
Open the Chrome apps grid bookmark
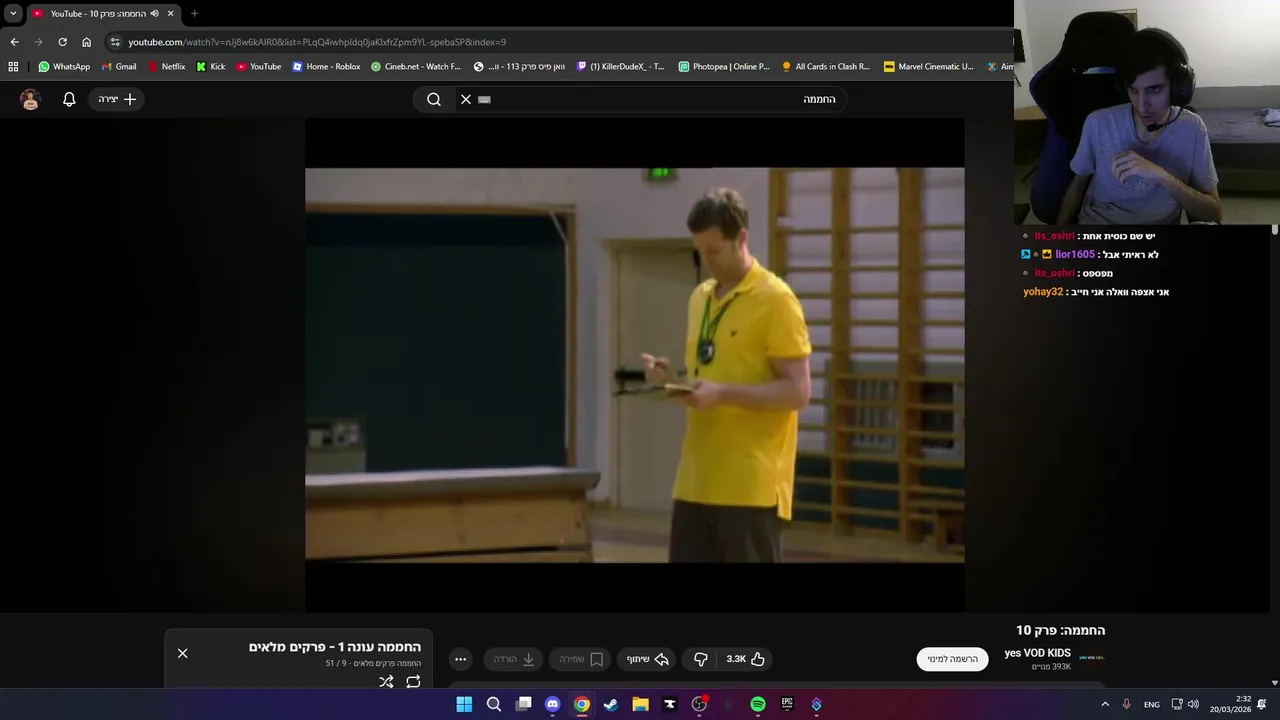(x=13, y=67)
